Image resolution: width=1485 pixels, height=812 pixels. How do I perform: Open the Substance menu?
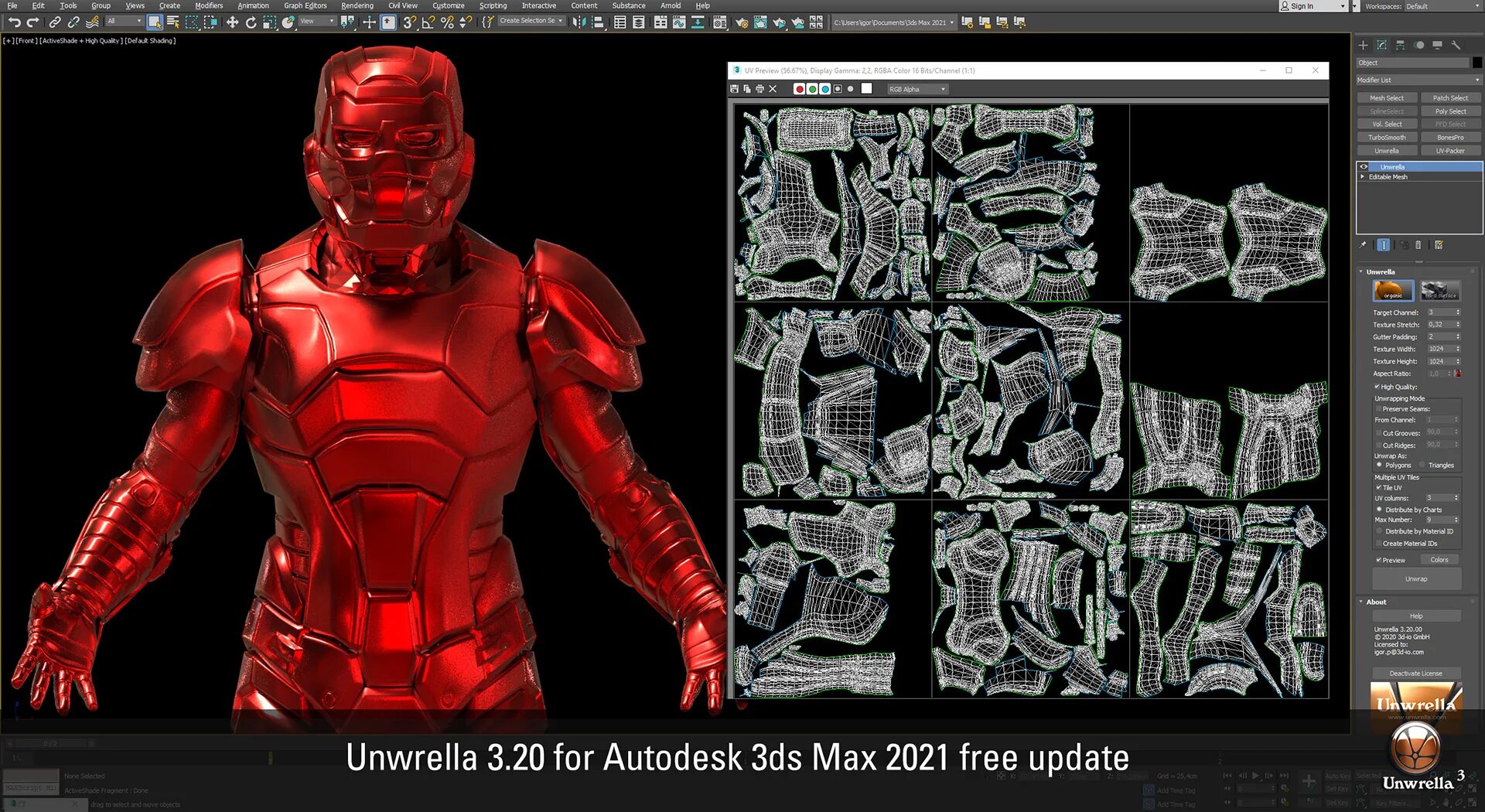point(629,5)
